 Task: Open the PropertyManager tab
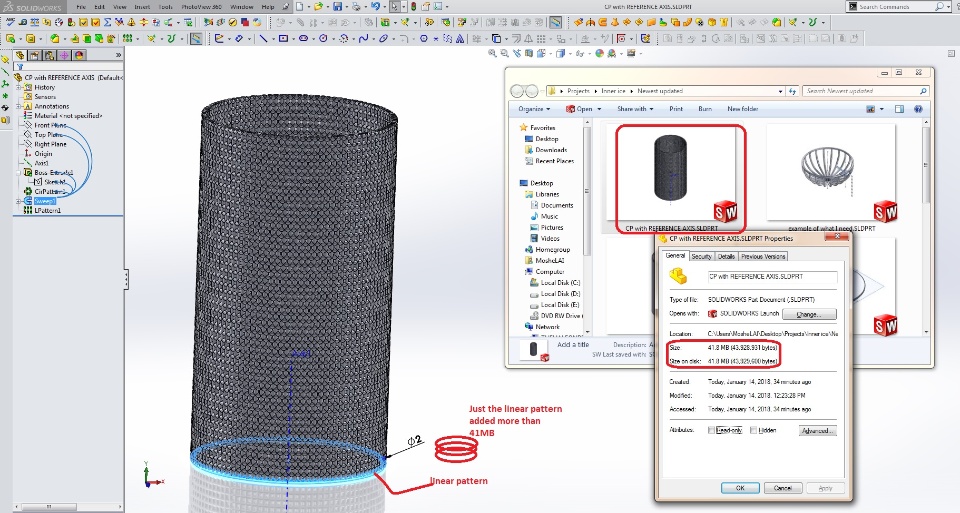34,56
